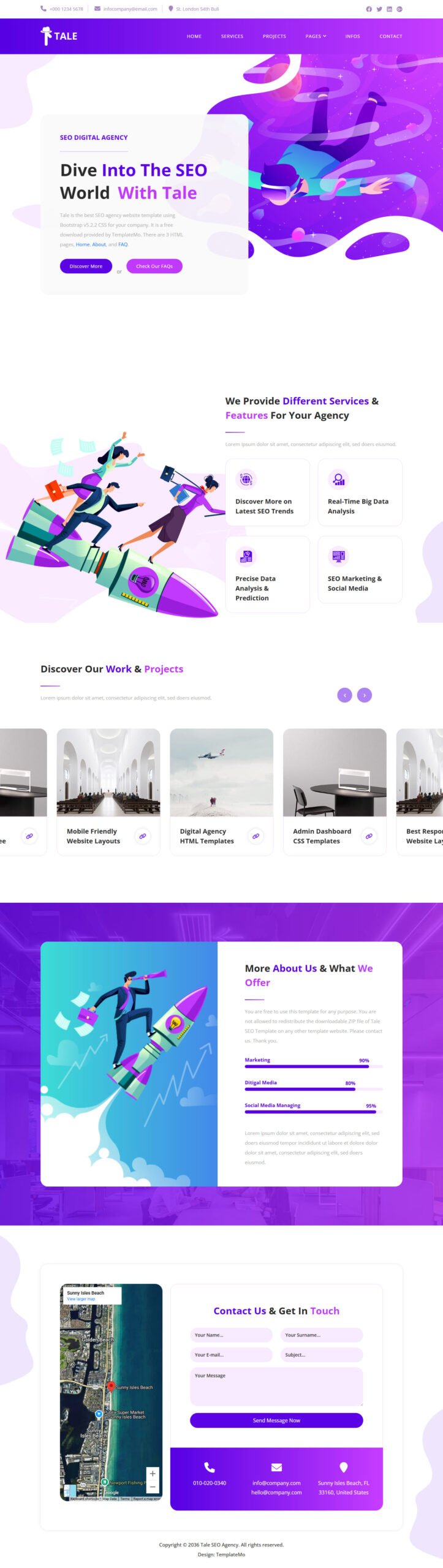Screen dimensions: 443x1568
Task: Send the form with Send Message Now
Action: tap(276, 1420)
